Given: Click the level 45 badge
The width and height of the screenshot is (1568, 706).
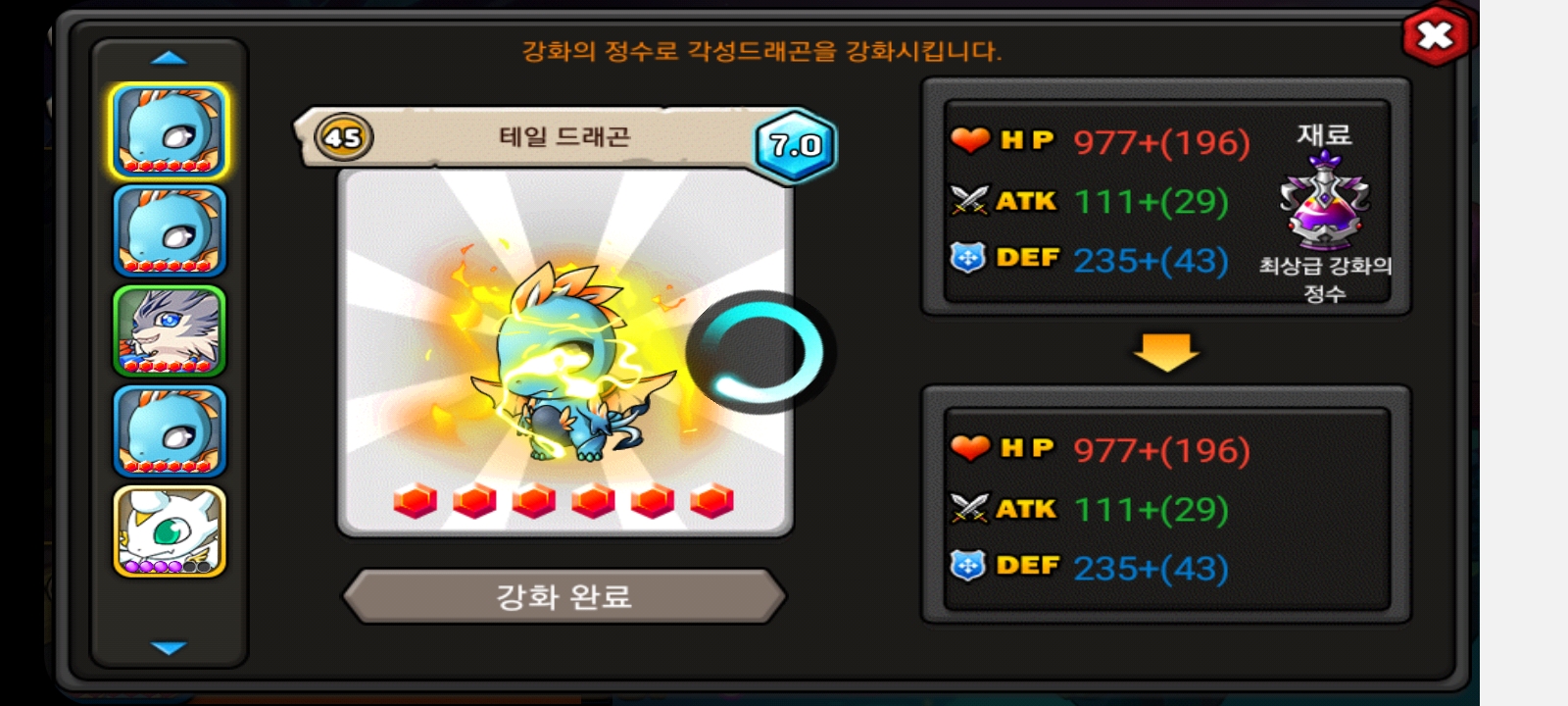Looking at the screenshot, I should pos(344,137).
